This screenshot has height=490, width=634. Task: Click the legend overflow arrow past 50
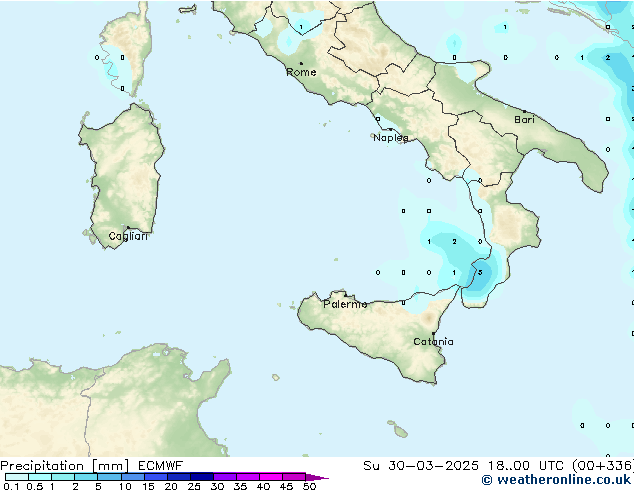pos(317,477)
